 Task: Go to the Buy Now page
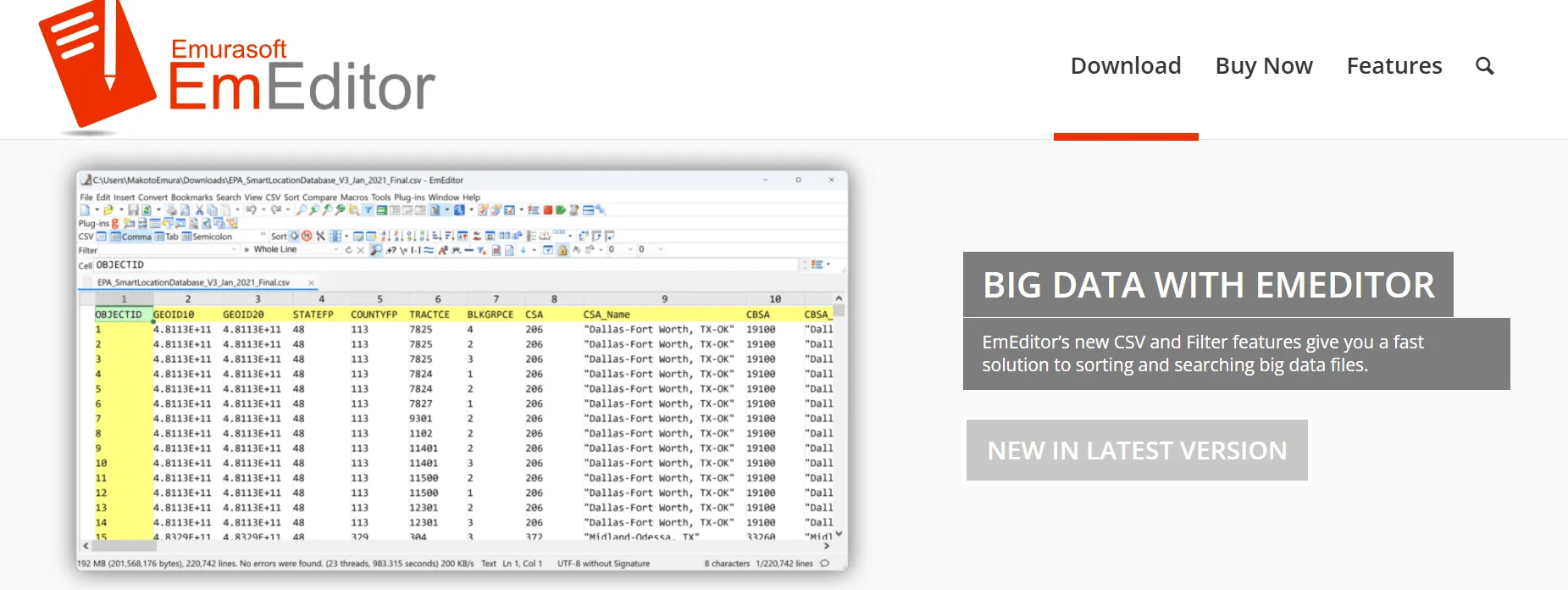[x=1264, y=66]
